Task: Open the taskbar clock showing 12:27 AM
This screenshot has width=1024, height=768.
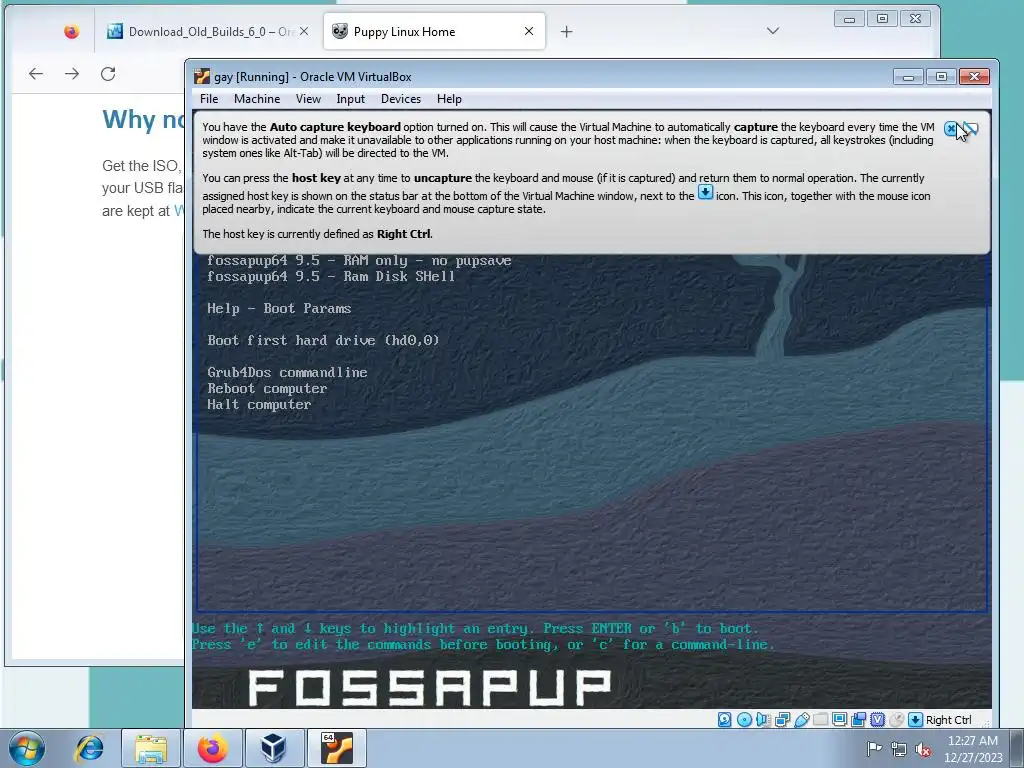Action: click(973, 748)
